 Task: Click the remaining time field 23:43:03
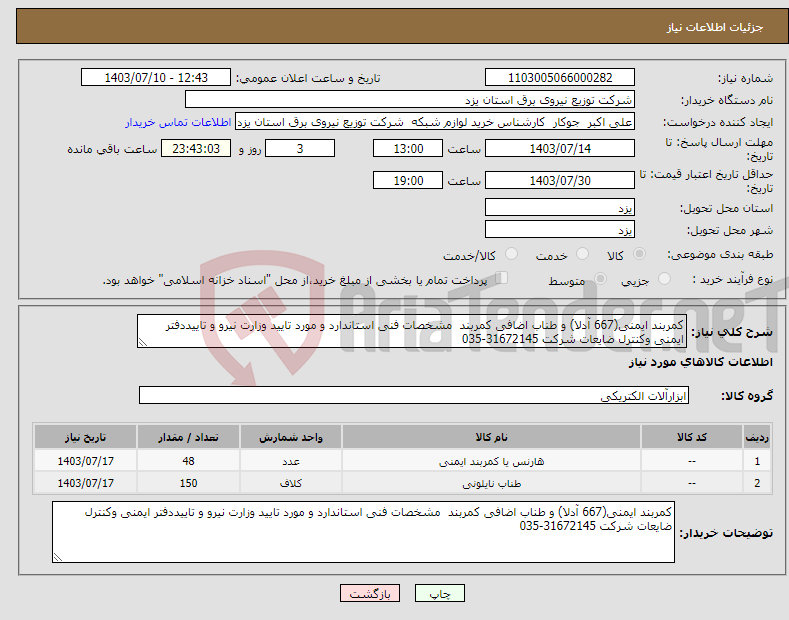pyautogui.click(x=196, y=148)
